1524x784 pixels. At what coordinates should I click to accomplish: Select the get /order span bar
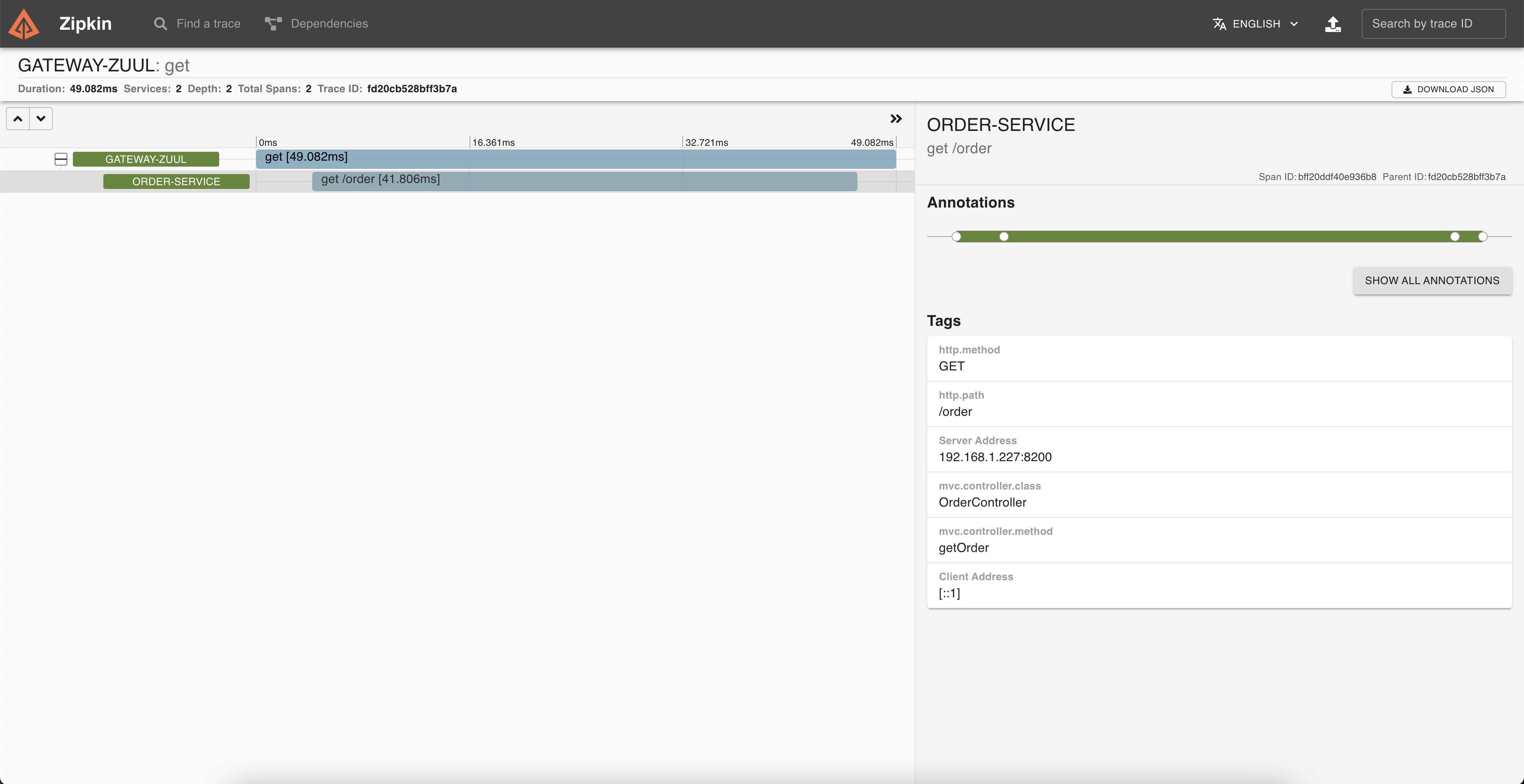[584, 180]
